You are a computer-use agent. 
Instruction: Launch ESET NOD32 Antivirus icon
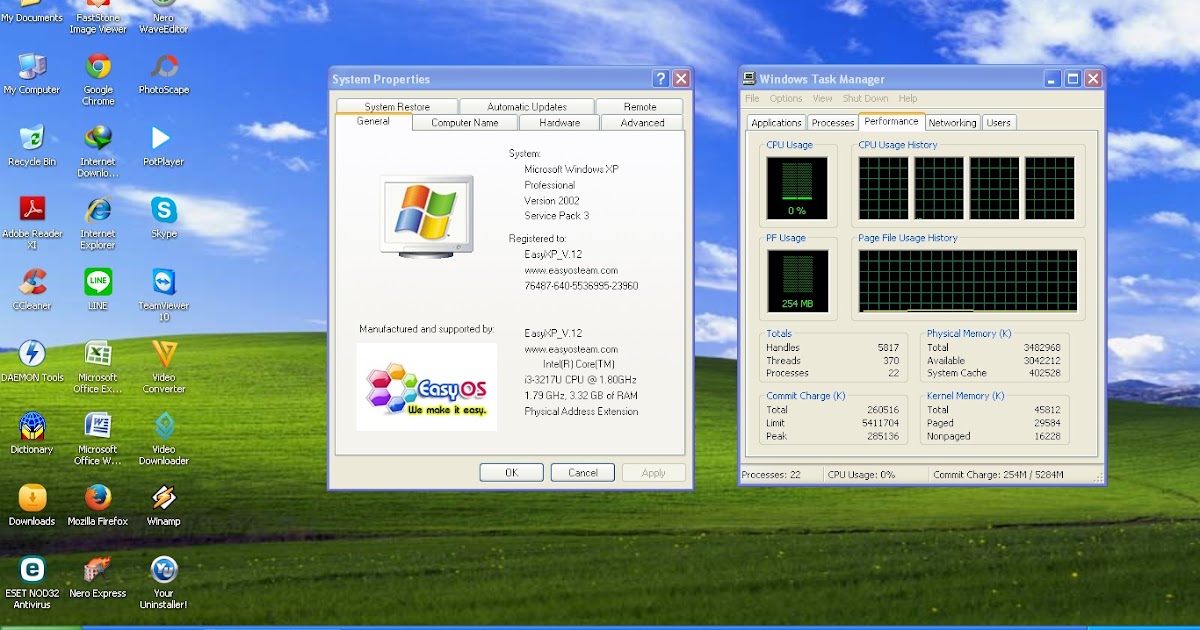tap(32, 583)
